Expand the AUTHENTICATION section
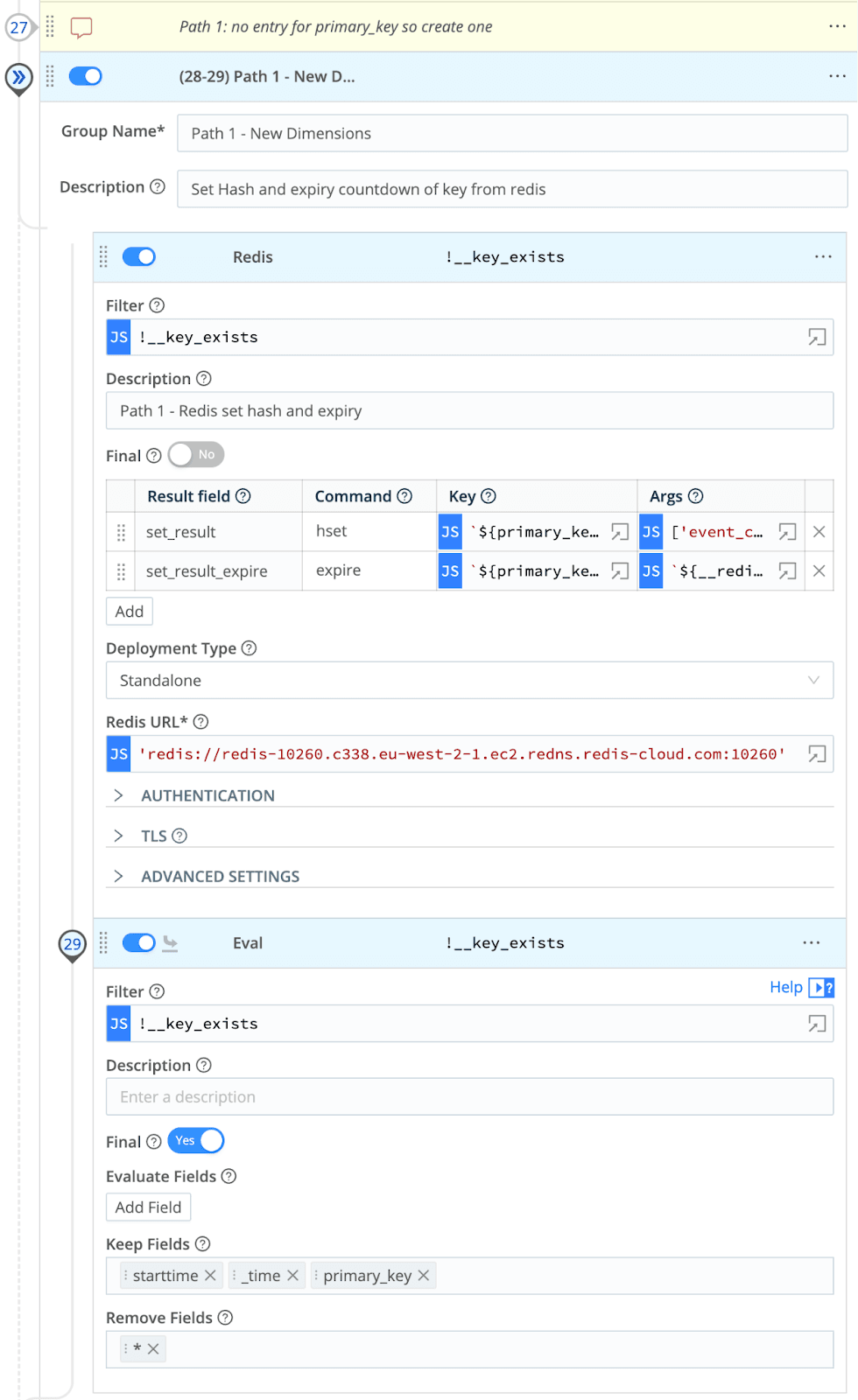The width and height of the screenshot is (858, 1400). [207, 795]
